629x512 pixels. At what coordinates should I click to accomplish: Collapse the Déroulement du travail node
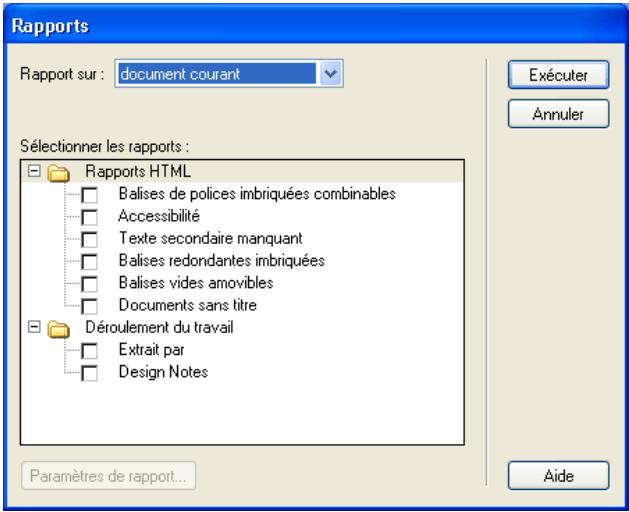pos(34,327)
